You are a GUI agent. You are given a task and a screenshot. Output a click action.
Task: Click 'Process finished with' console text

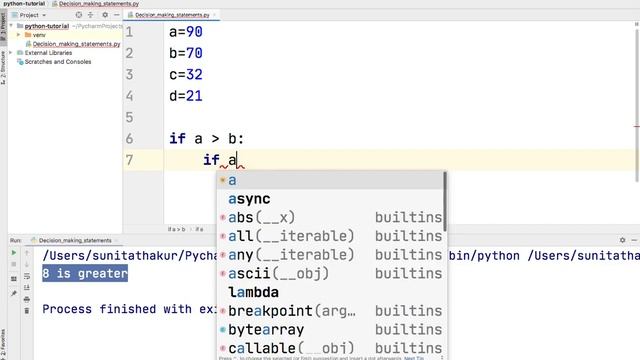117,309
